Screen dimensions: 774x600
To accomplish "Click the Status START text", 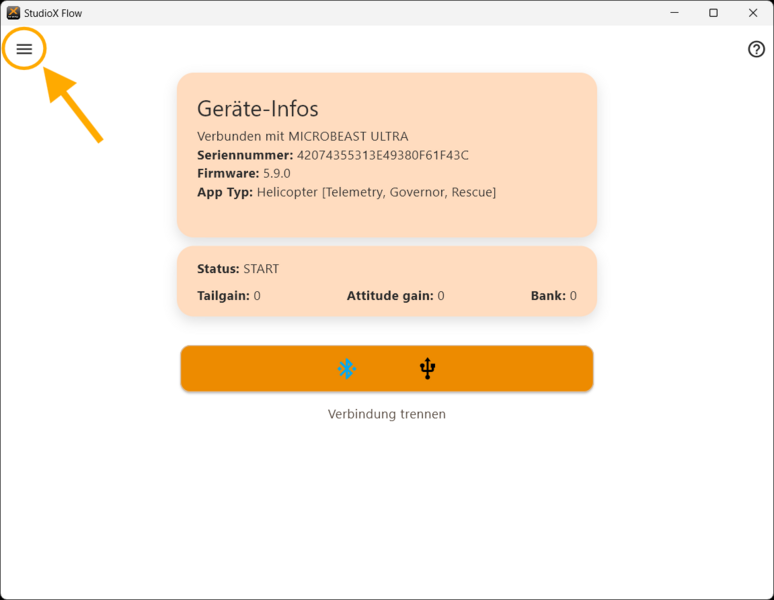I will pos(238,268).
